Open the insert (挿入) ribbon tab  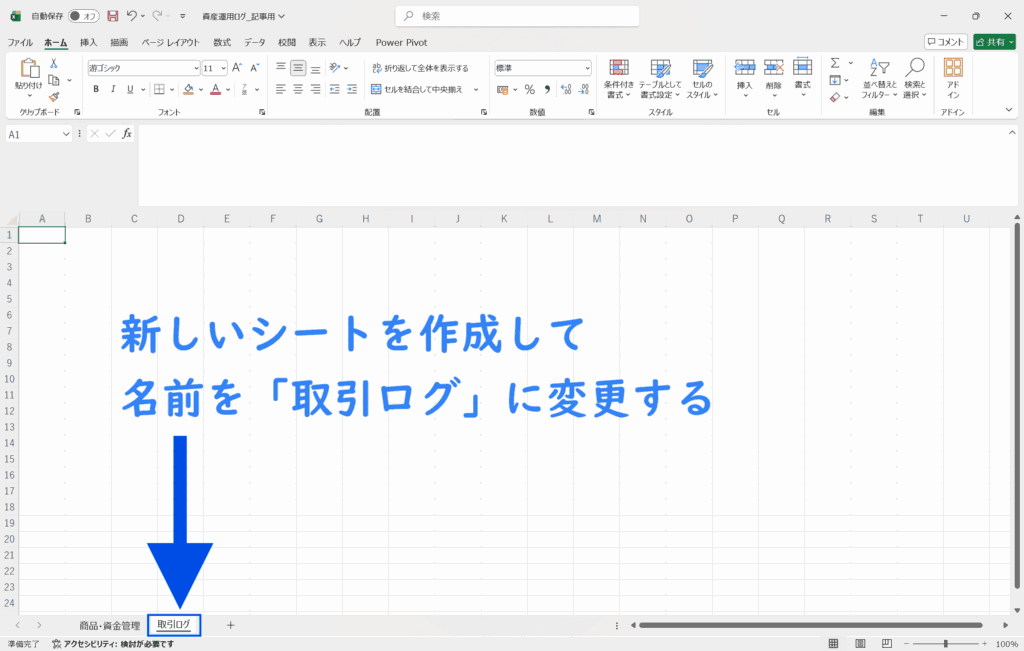88,42
